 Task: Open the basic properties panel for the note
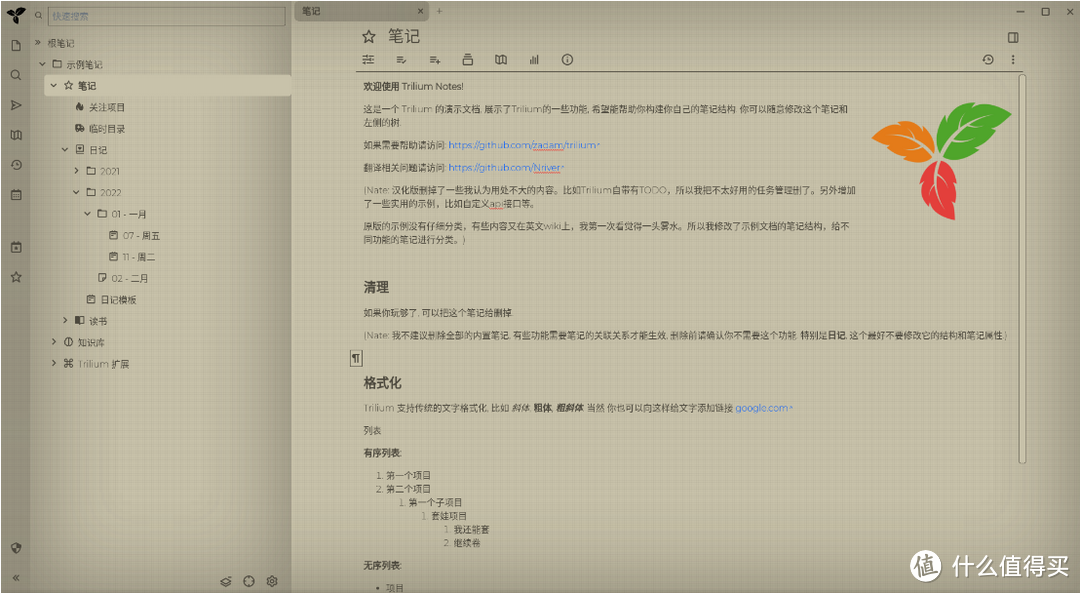[368, 59]
